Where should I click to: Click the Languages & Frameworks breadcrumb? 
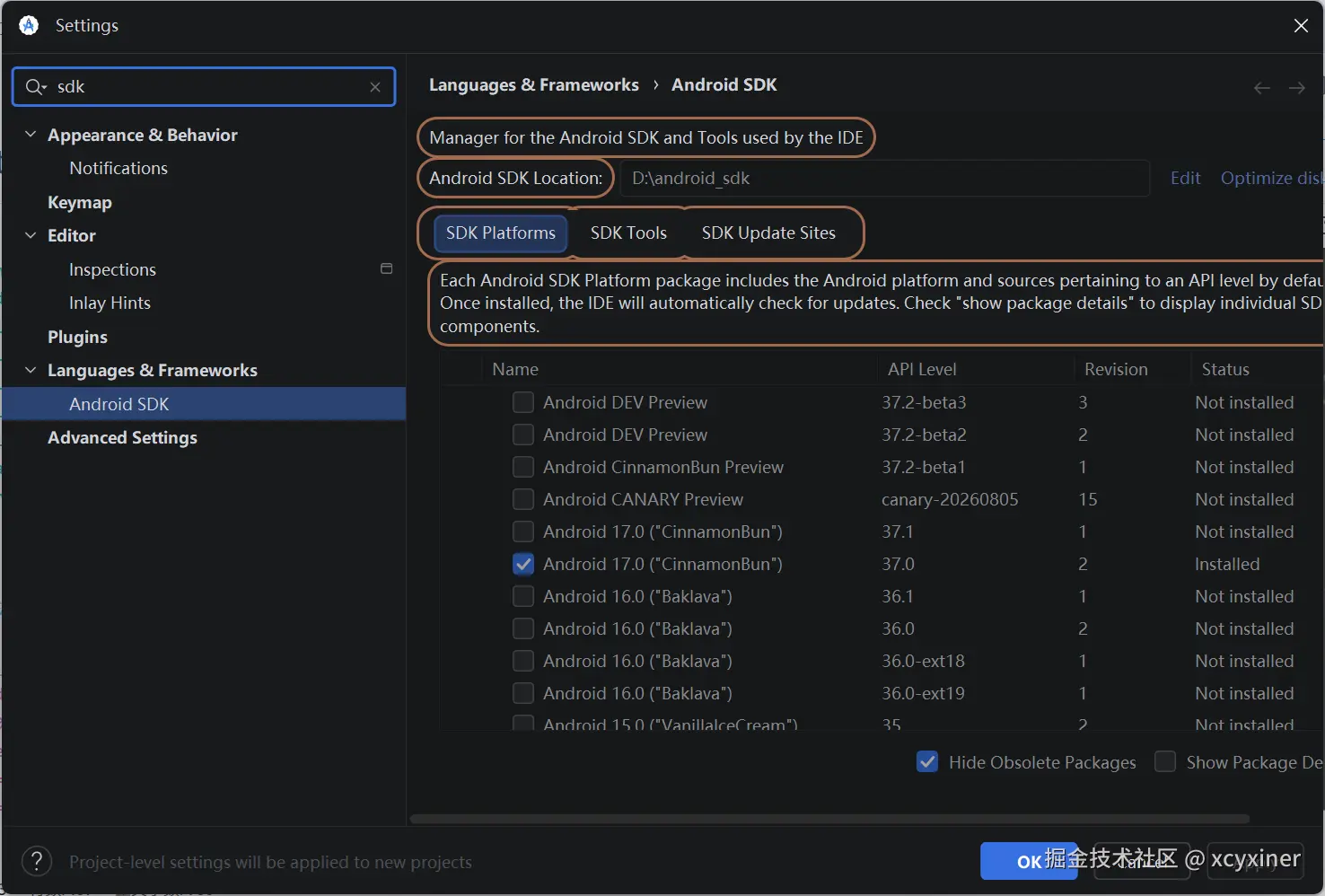click(534, 84)
